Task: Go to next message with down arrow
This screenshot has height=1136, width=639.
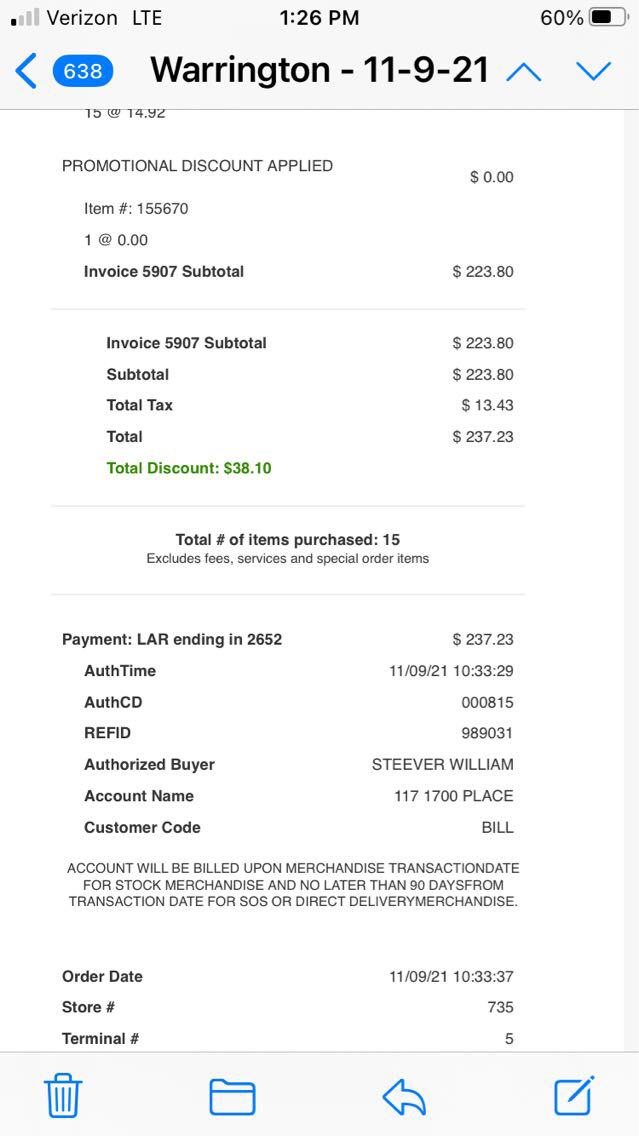Action: point(593,71)
